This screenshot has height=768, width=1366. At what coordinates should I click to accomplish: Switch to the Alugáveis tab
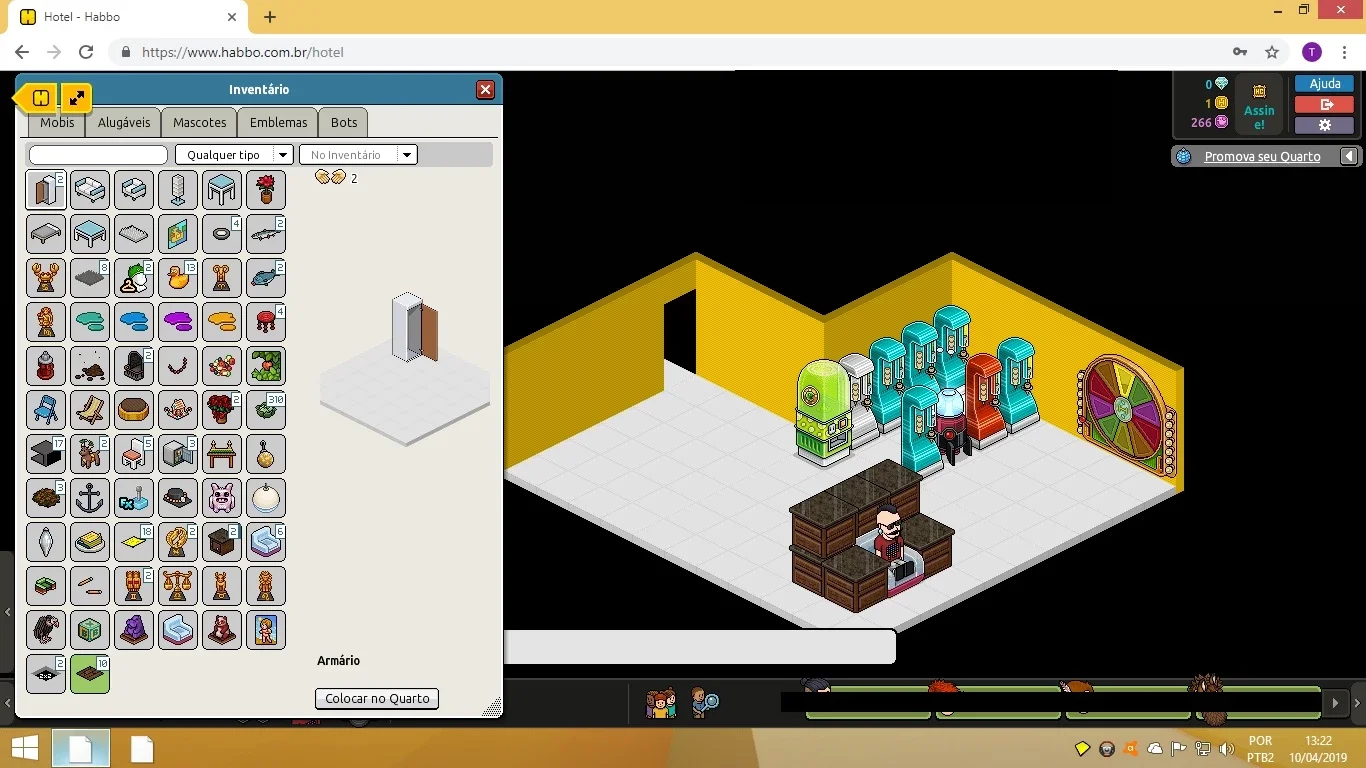[124, 122]
